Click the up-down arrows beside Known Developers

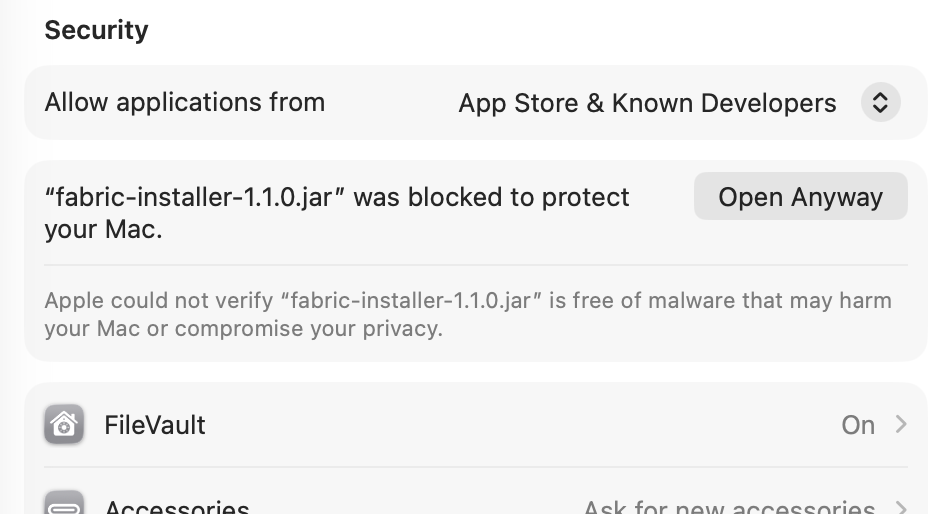pos(880,103)
